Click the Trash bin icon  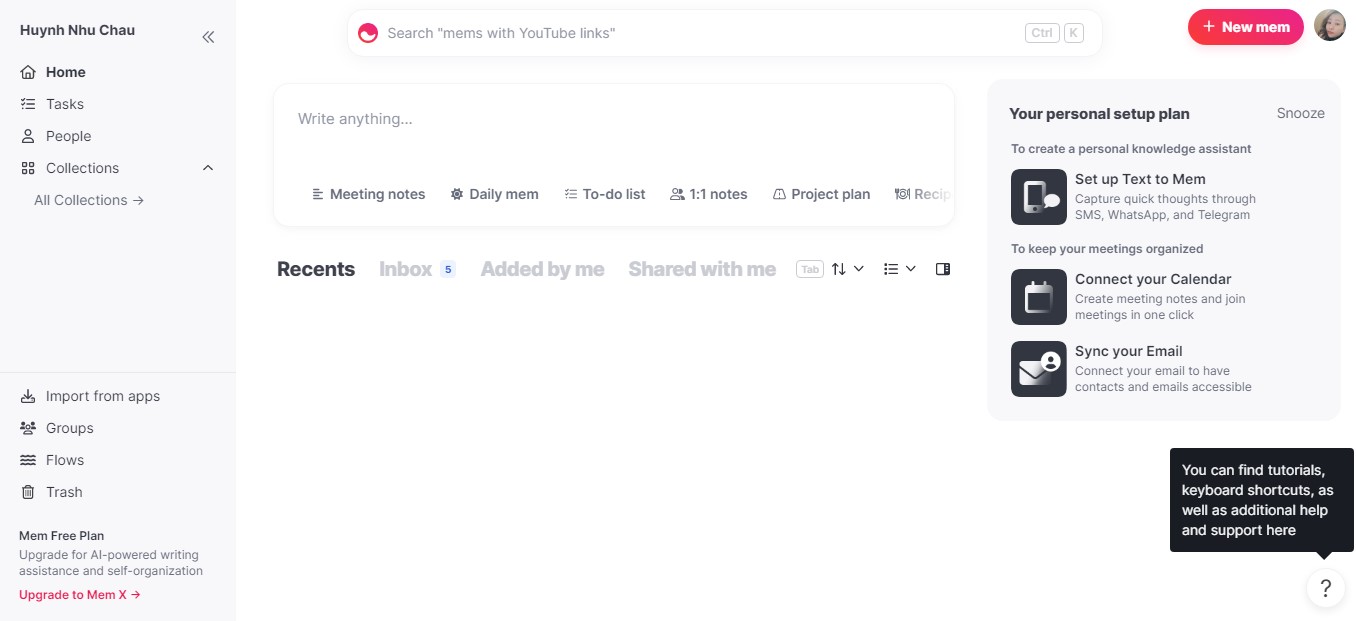point(28,492)
